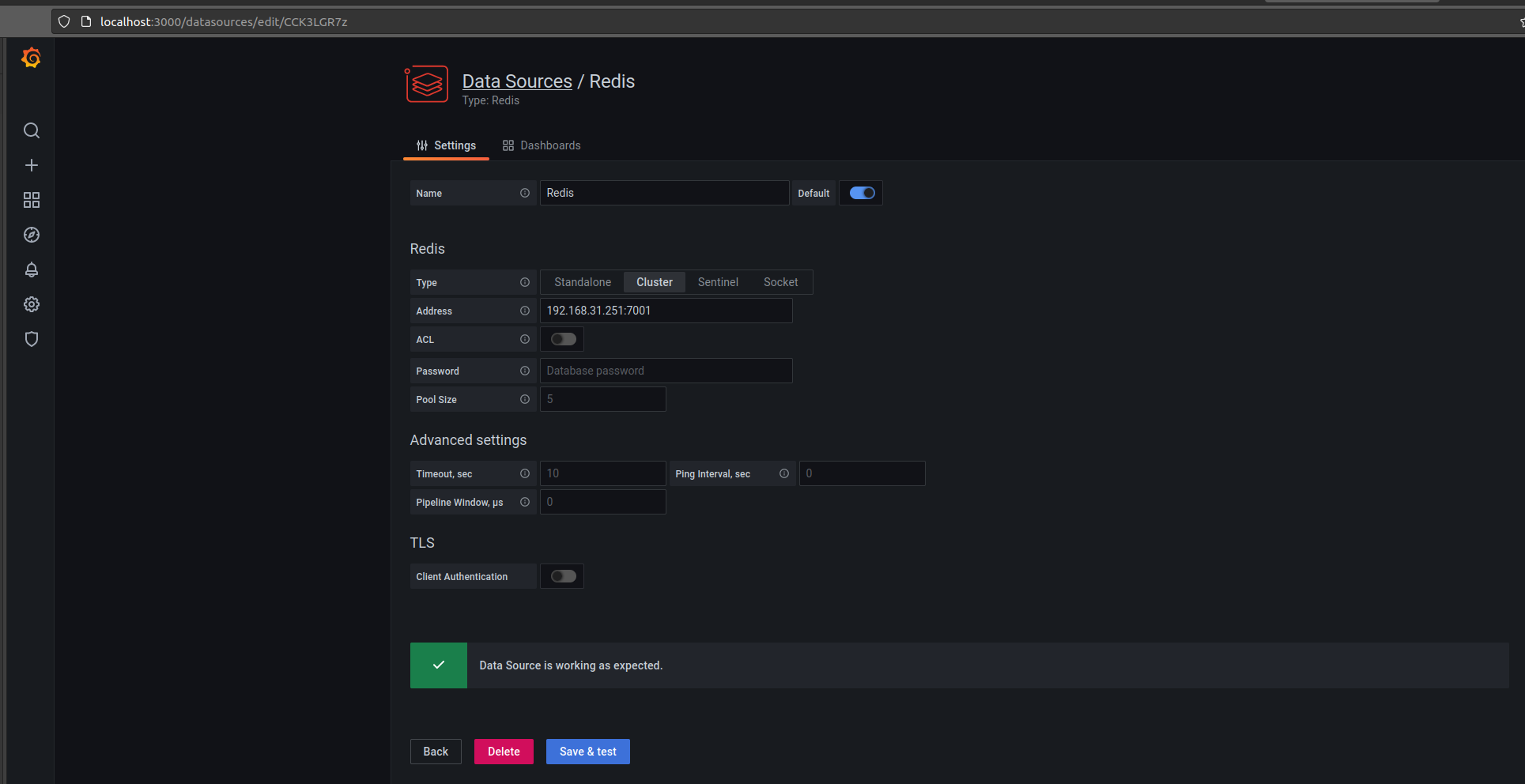The width and height of the screenshot is (1525, 784).
Task: Click the page info icon in address bar
Action: (86, 21)
